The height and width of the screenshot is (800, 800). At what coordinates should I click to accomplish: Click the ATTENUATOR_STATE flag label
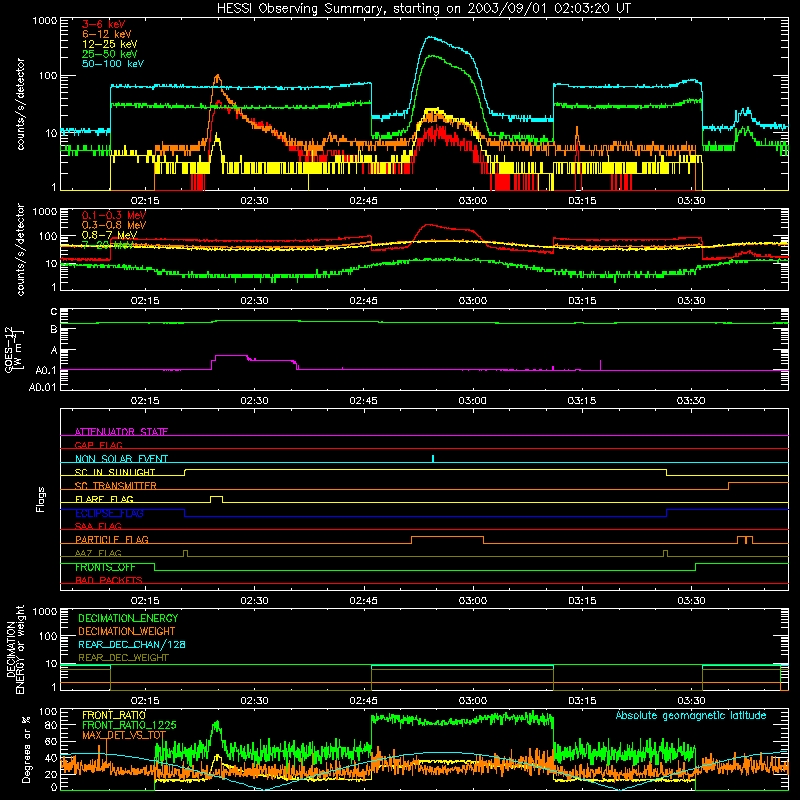121,432
